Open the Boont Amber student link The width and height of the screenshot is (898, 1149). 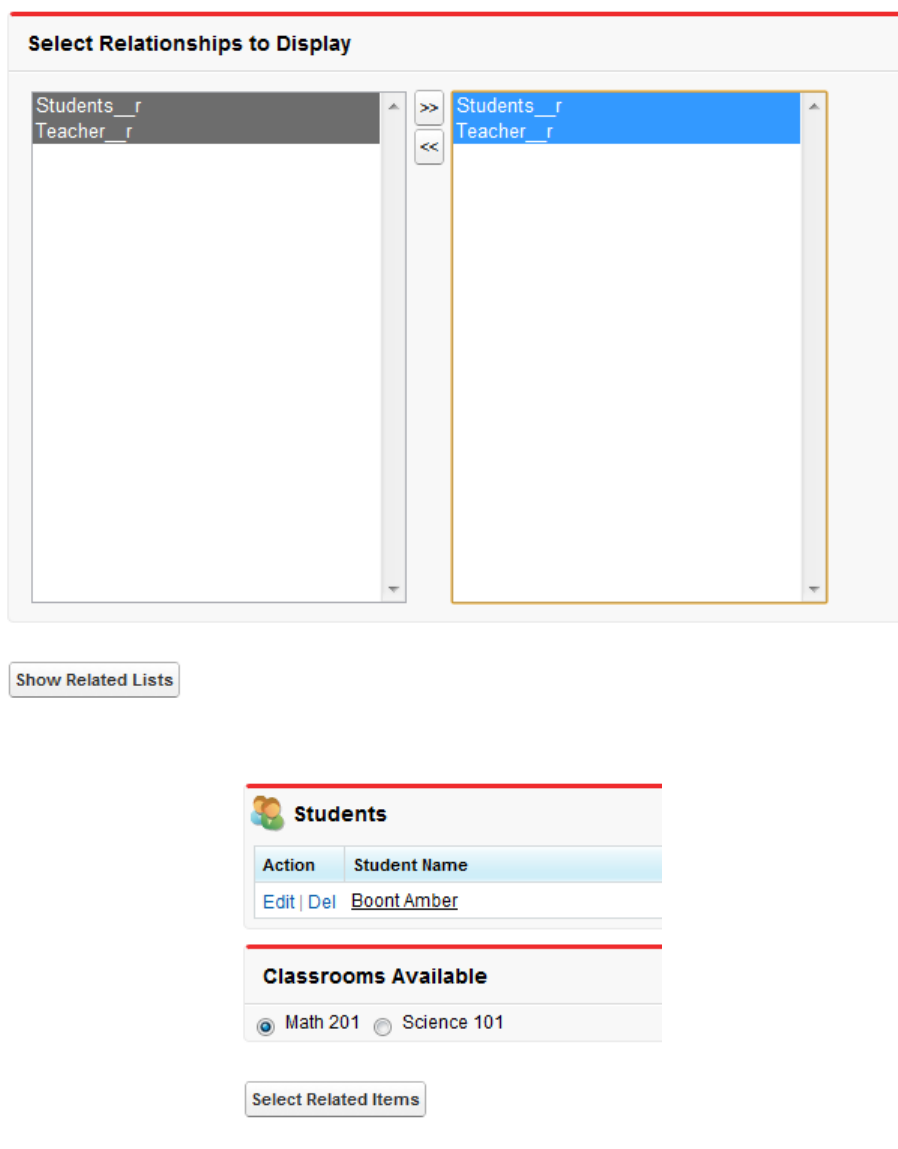(x=405, y=901)
